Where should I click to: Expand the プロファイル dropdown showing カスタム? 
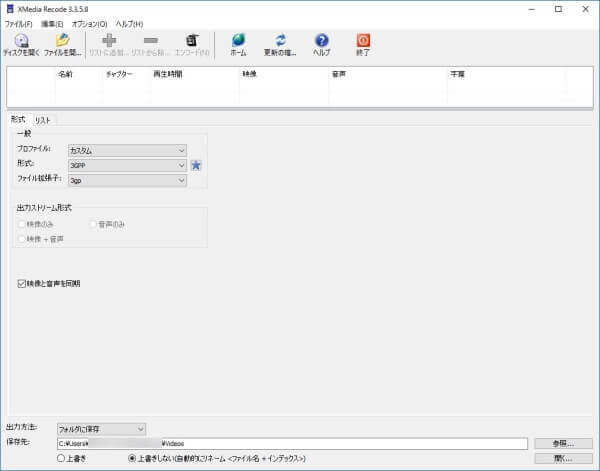127,149
